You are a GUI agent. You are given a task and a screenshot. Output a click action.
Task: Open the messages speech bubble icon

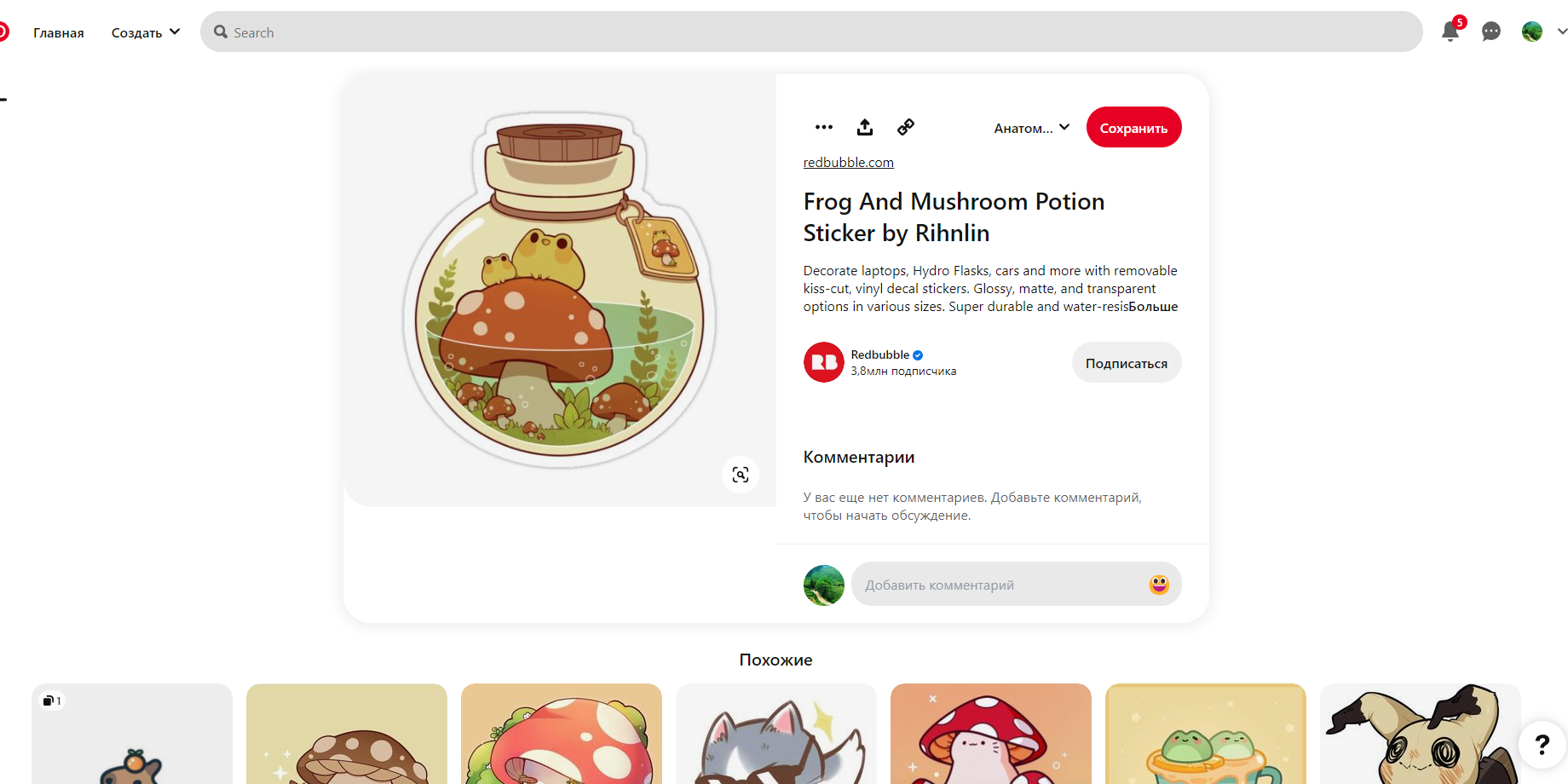click(x=1490, y=32)
